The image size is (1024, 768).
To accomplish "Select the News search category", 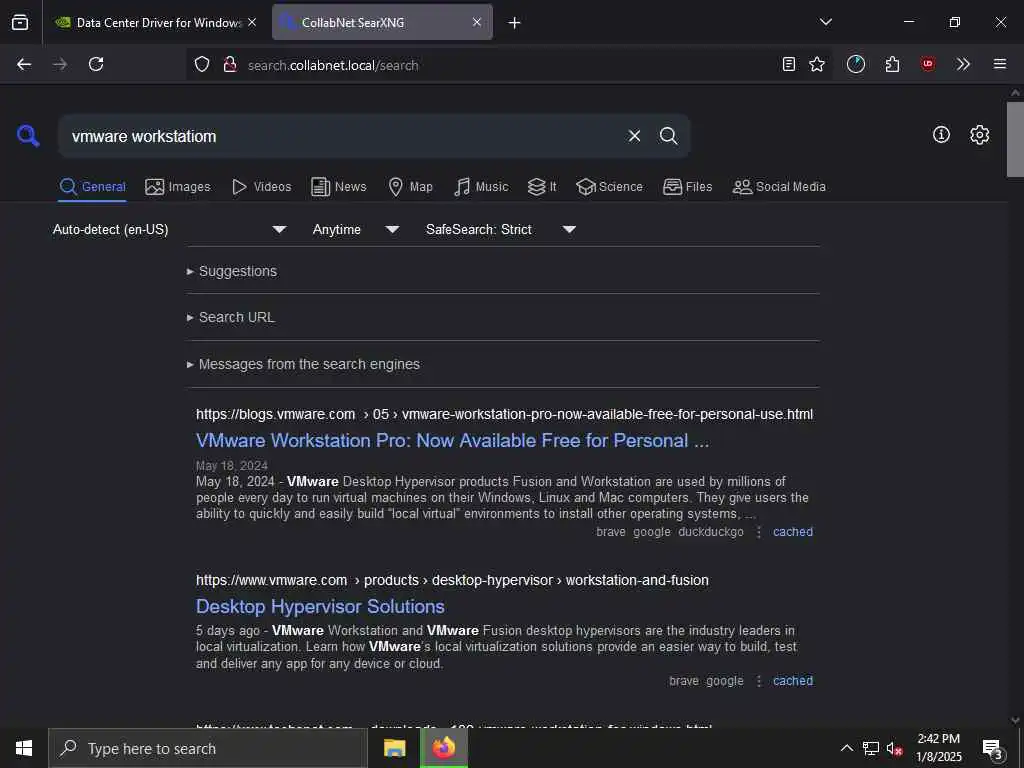I will click(x=338, y=187).
